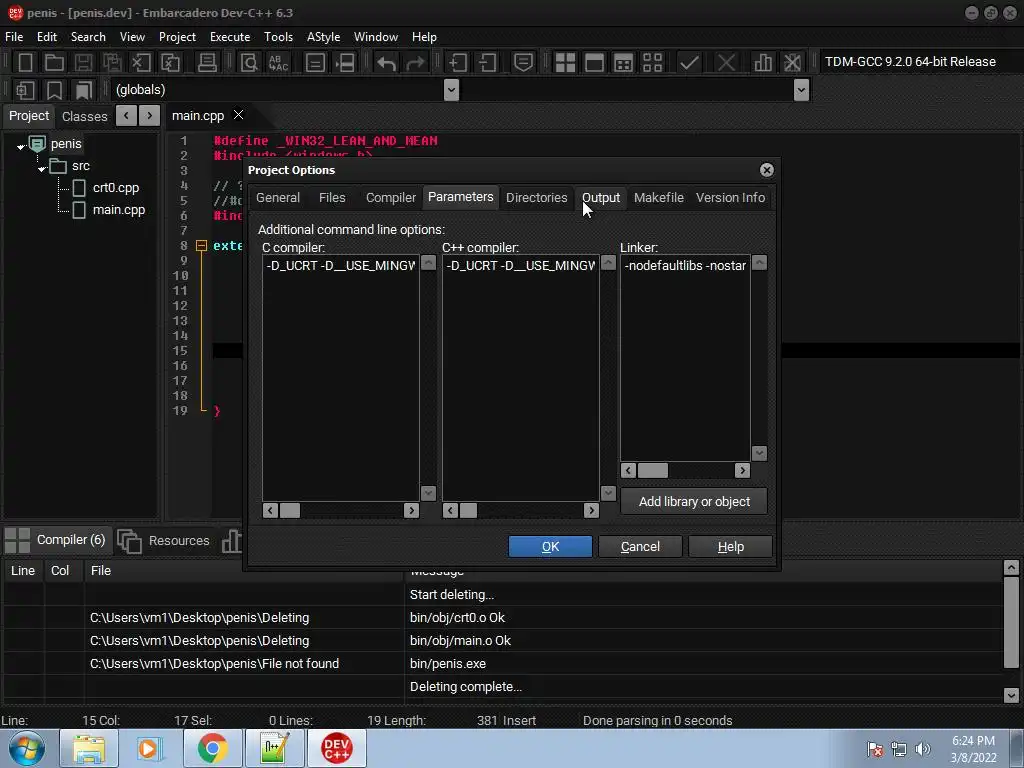Viewport: 1024px width, 768px height.
Task: Click the Chrome taskbar icon
Action: point(212,748)
